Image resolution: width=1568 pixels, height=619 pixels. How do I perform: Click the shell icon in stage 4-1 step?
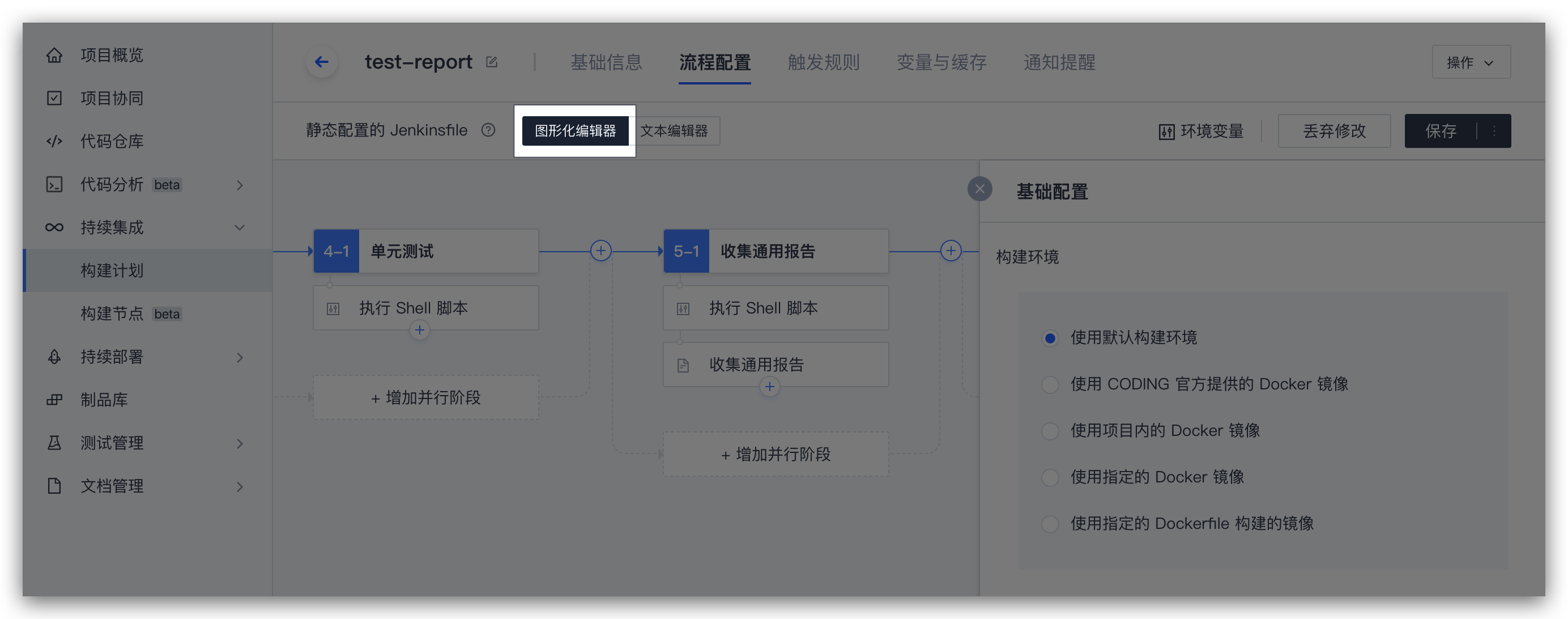coord(333,308)
